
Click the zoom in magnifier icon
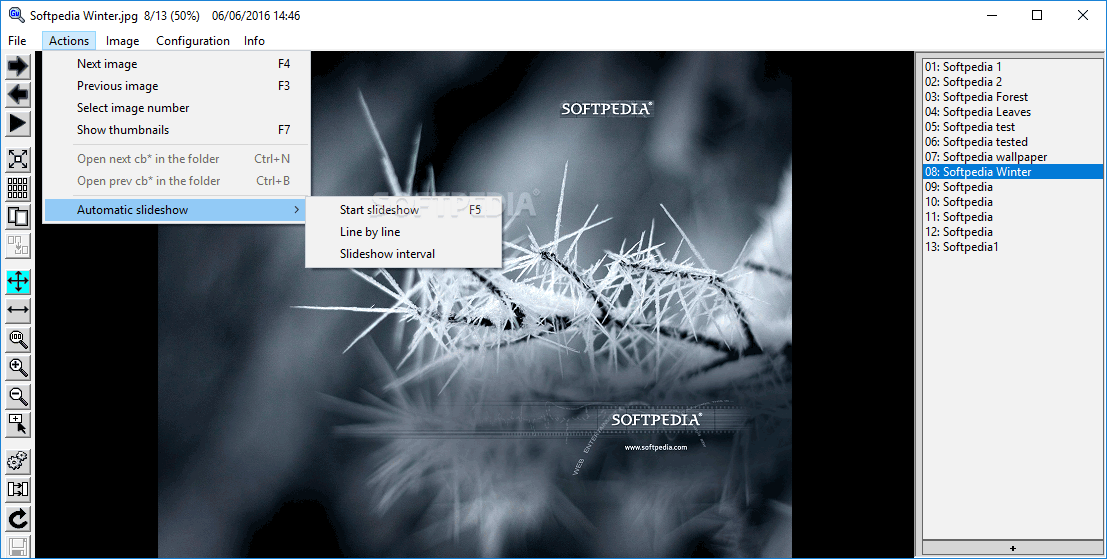point(18,367)
